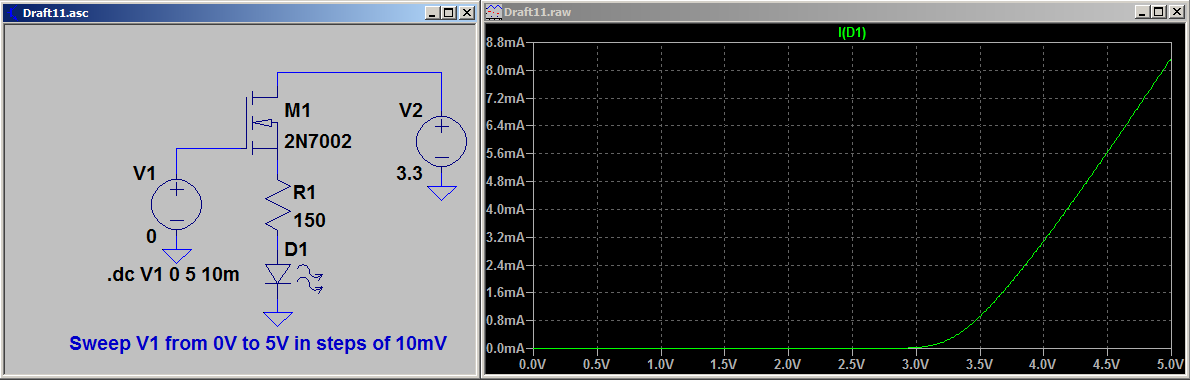Click the 3.3 voltage value of V2
The height and width of the screenshot is (380, 1190).
pos(411,174)
